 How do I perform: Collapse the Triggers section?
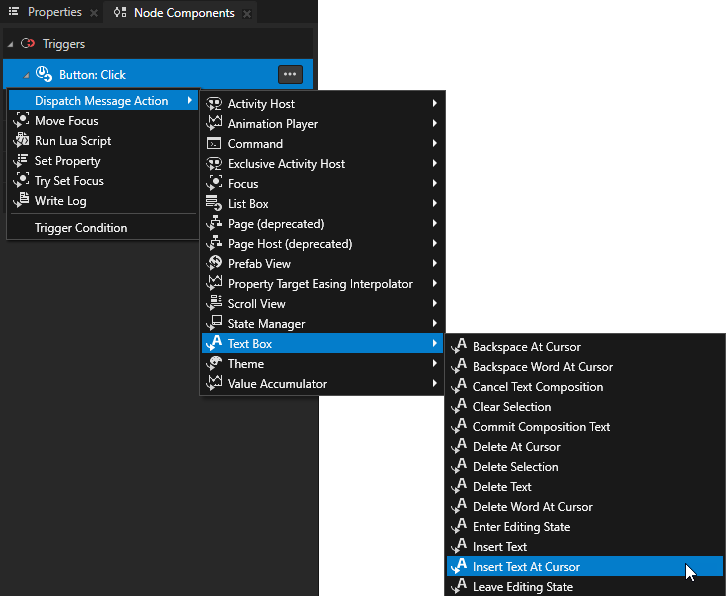click(10, 44)
